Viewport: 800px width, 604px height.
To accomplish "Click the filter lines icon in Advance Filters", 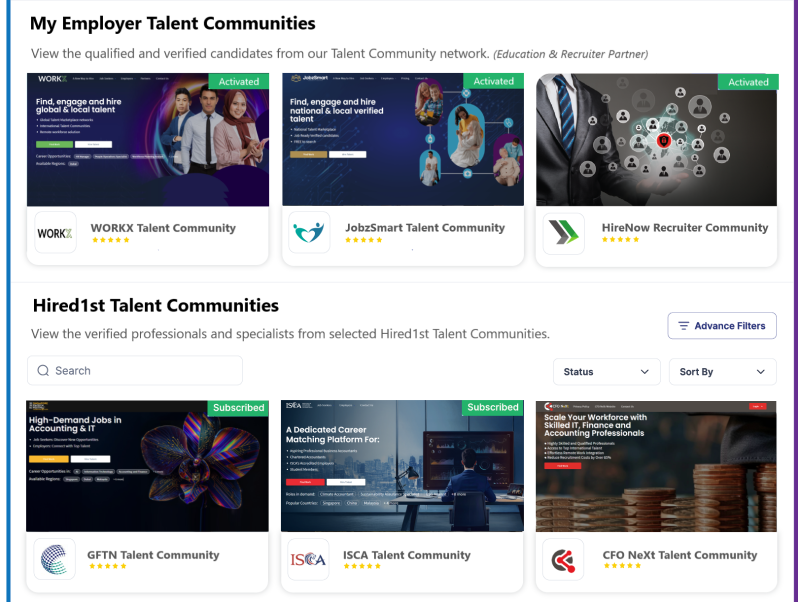I will click(x=684, y=326).
